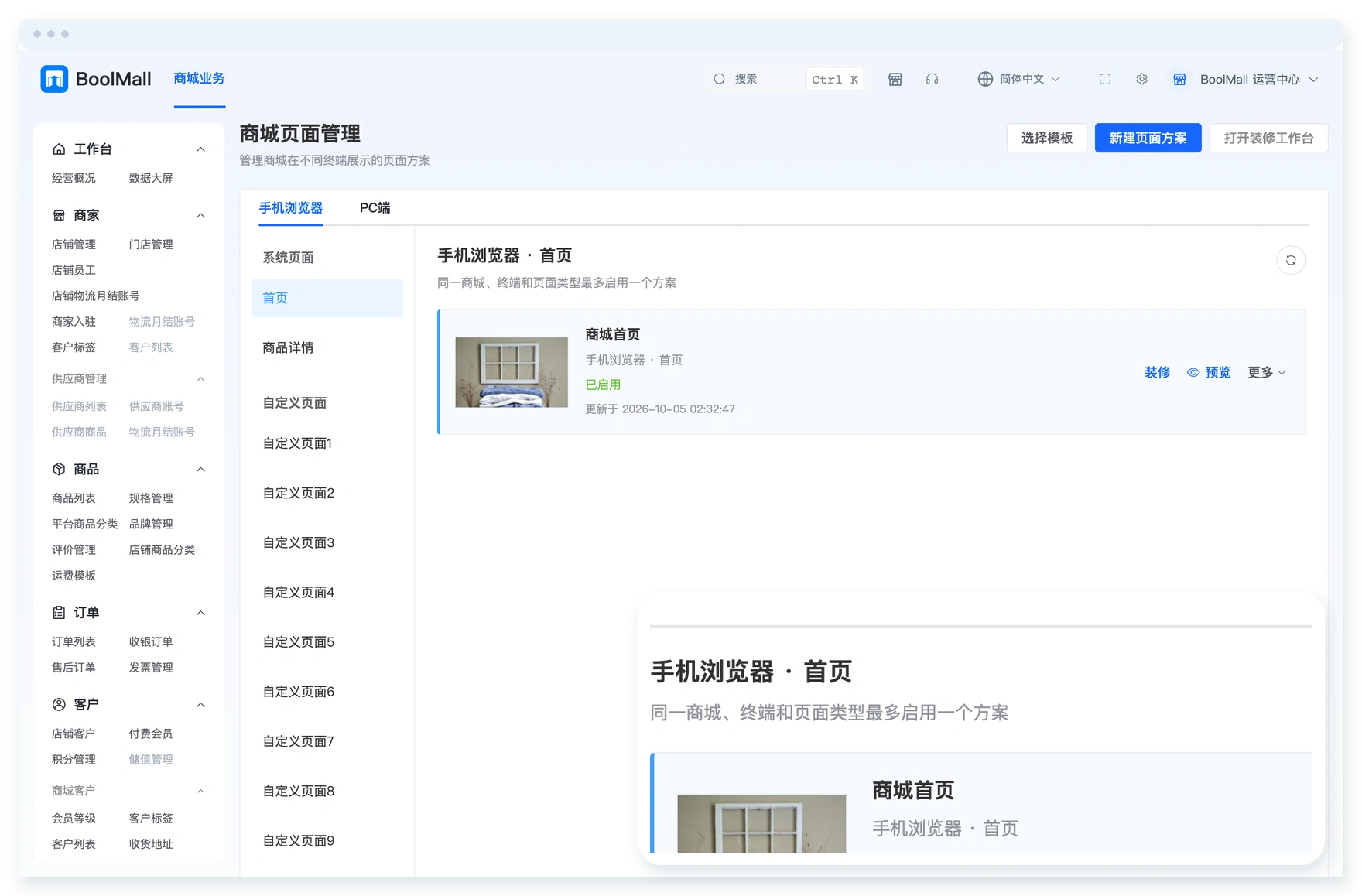Open the 更多 dropdown on 商城首页 card
The width and height of the screenshot is (1362, 896).
1267,372
